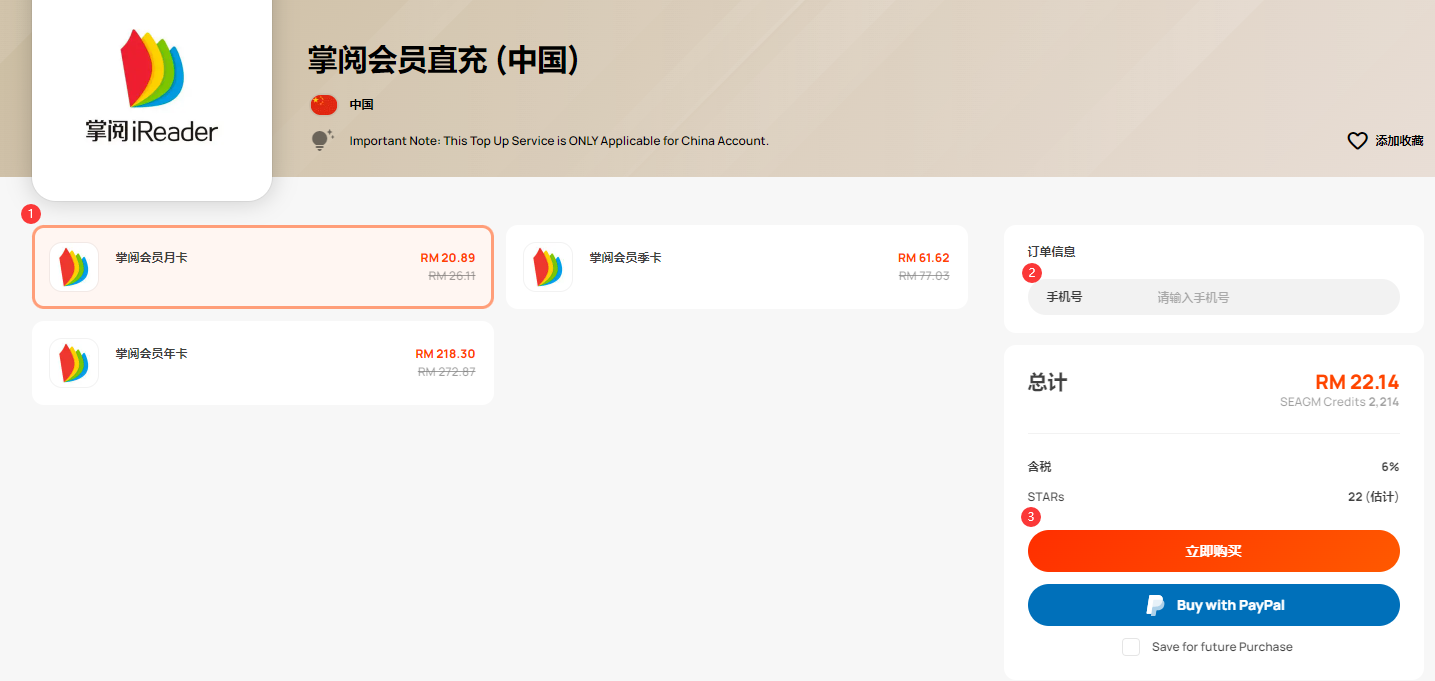Click the heart icon for 添加收藏
Screen dimensions: 1435x681
click(x=1357, y=141)
